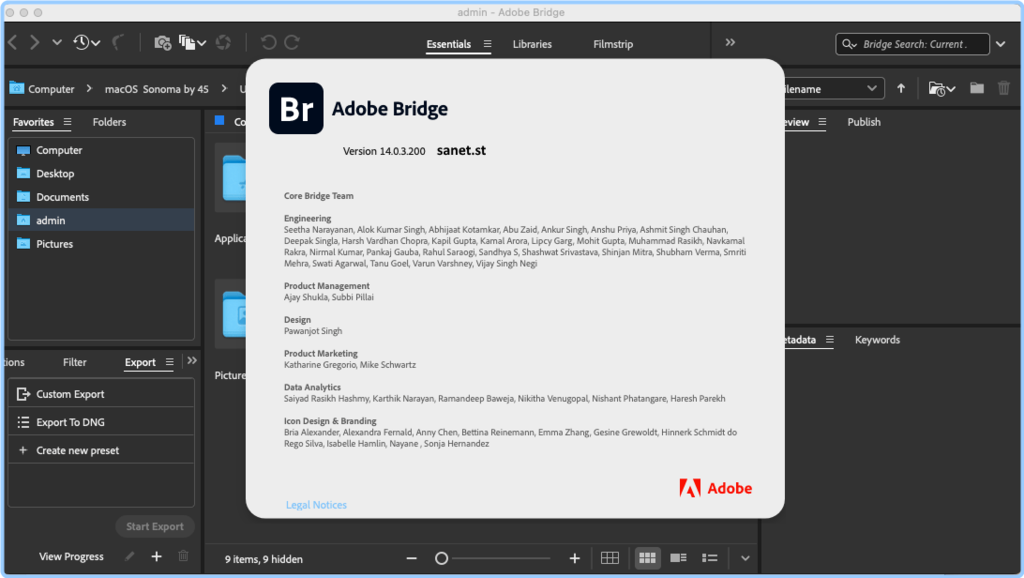Image resolution: width=1024 pixels, height=578 pixels.
Task: Add a new export preset with plus icon
Action: pyautogui.click(x=156, y=556)
